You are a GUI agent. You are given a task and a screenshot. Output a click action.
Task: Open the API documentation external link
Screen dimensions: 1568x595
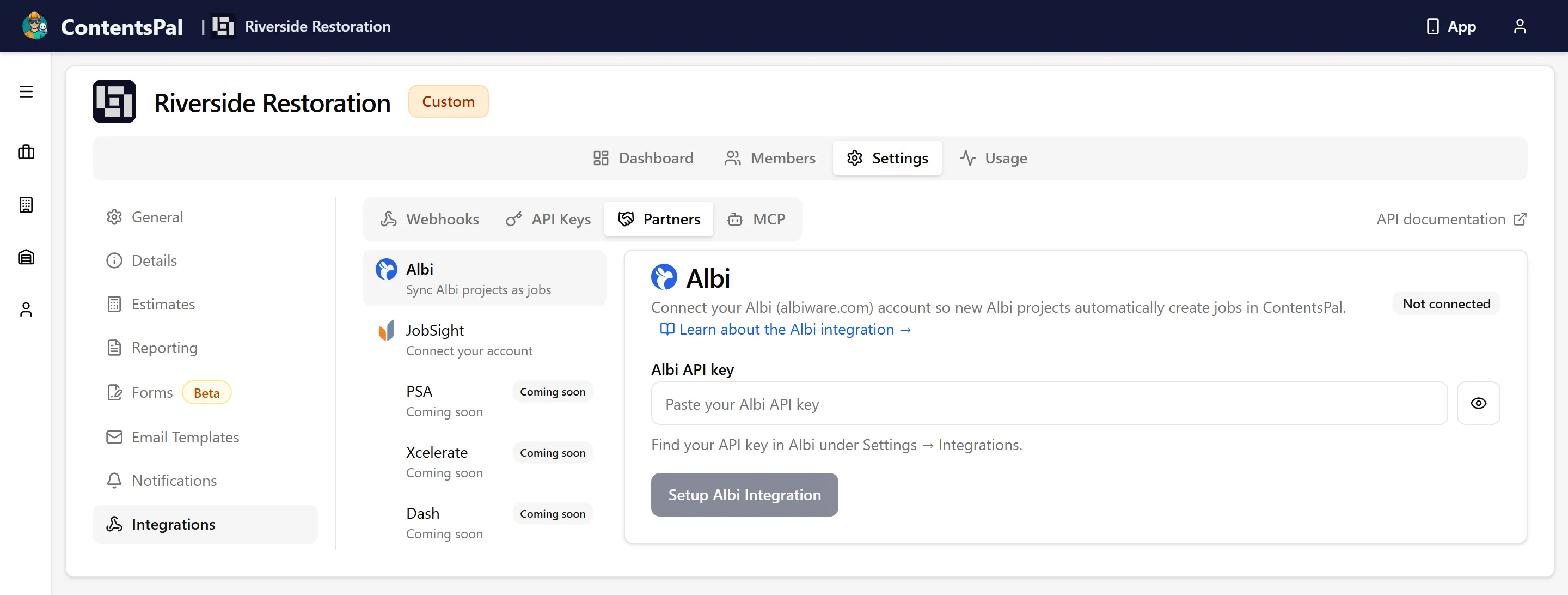tap(1451, 219)
